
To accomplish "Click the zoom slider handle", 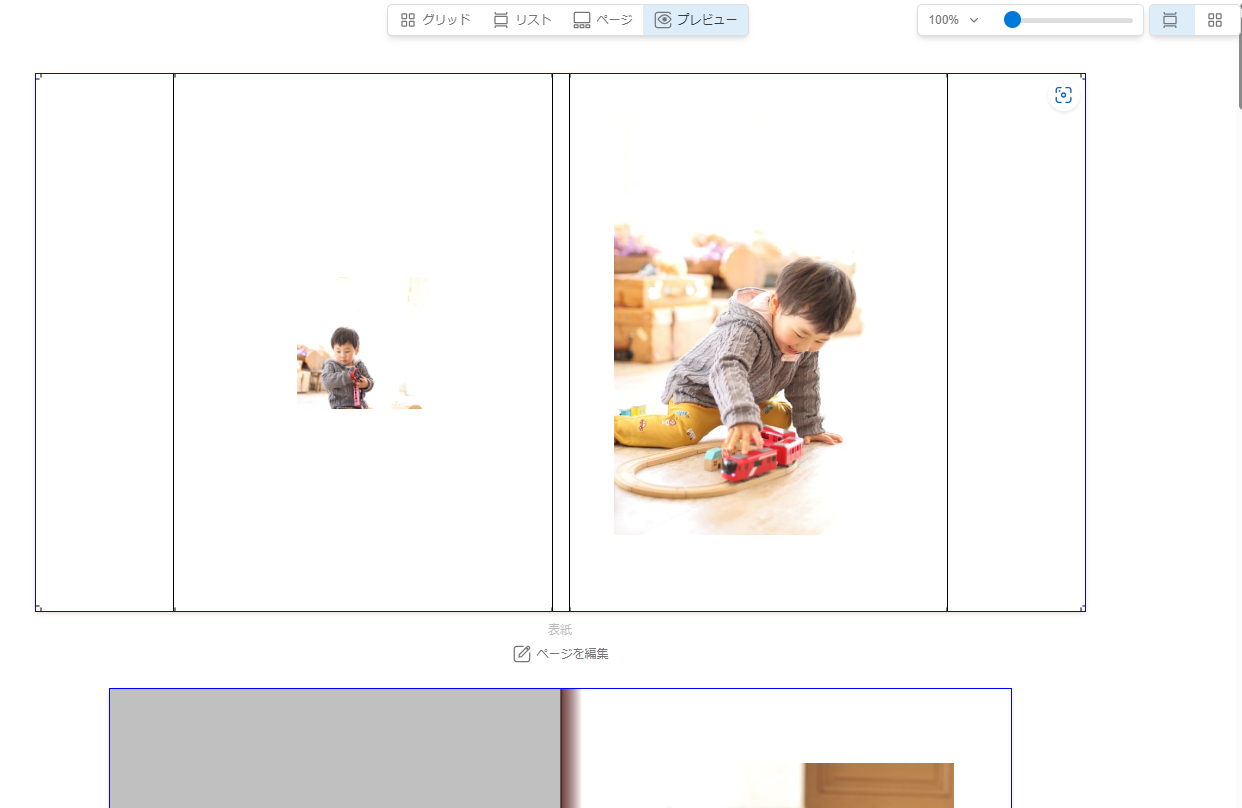I will (1012, 20).
